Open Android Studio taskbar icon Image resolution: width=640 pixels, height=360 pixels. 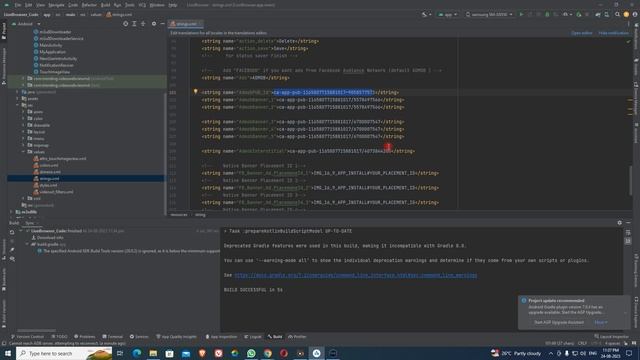tap(316, 353)
